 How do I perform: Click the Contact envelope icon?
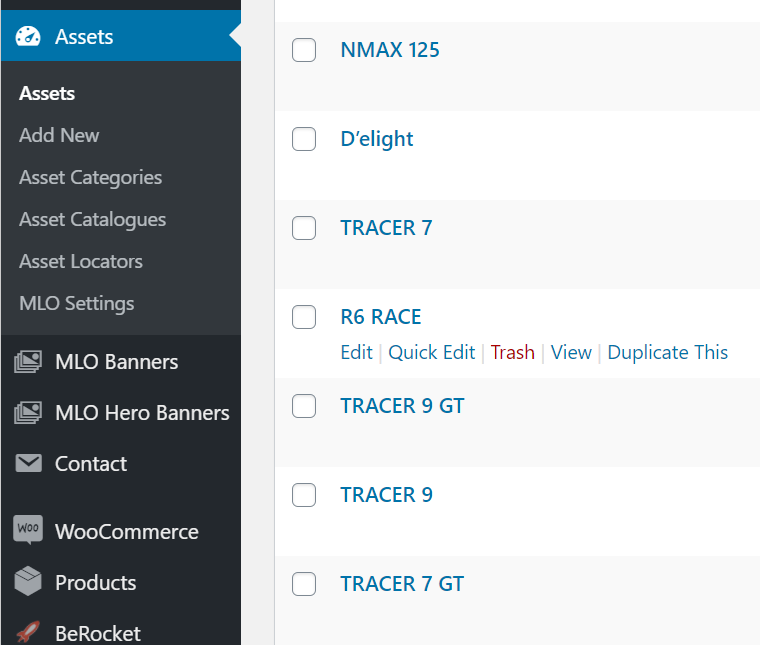(x=28, y=464)
